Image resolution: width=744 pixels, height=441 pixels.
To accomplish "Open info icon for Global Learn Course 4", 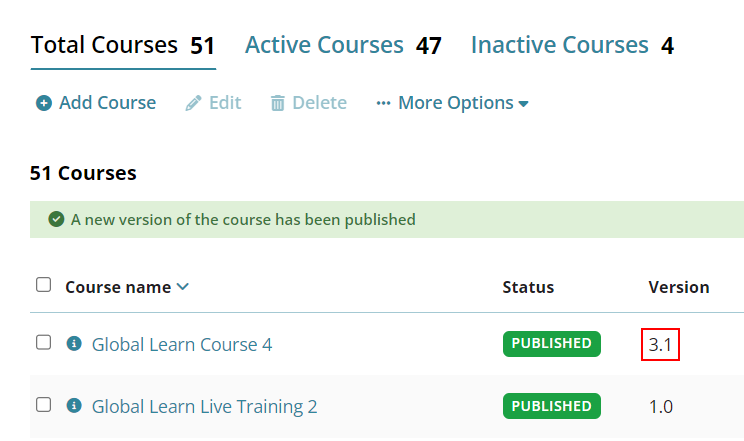I will [x=74, y=343].
